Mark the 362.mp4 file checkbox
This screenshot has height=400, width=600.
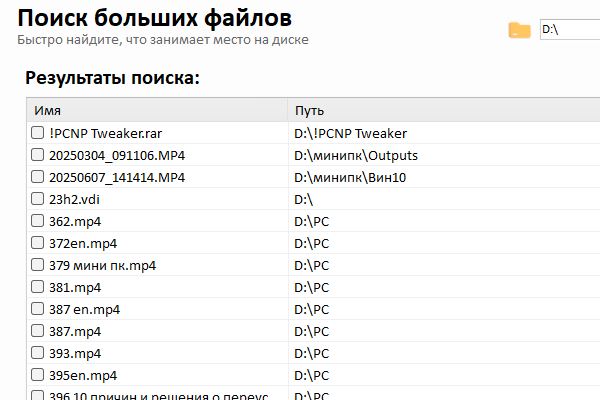[x=37, y=221]
